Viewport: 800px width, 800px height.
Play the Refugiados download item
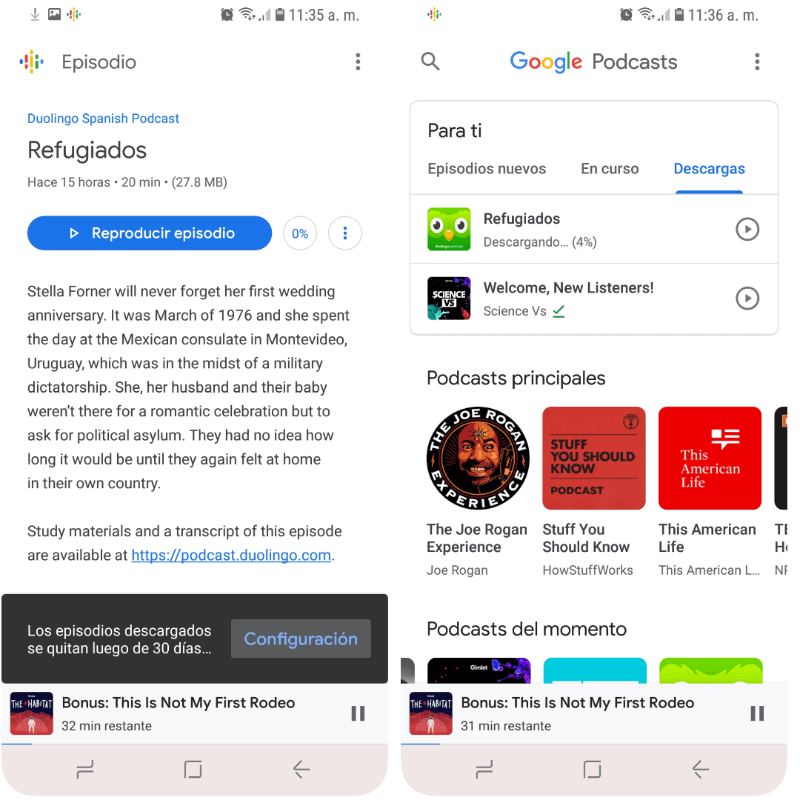pos(747,230)
